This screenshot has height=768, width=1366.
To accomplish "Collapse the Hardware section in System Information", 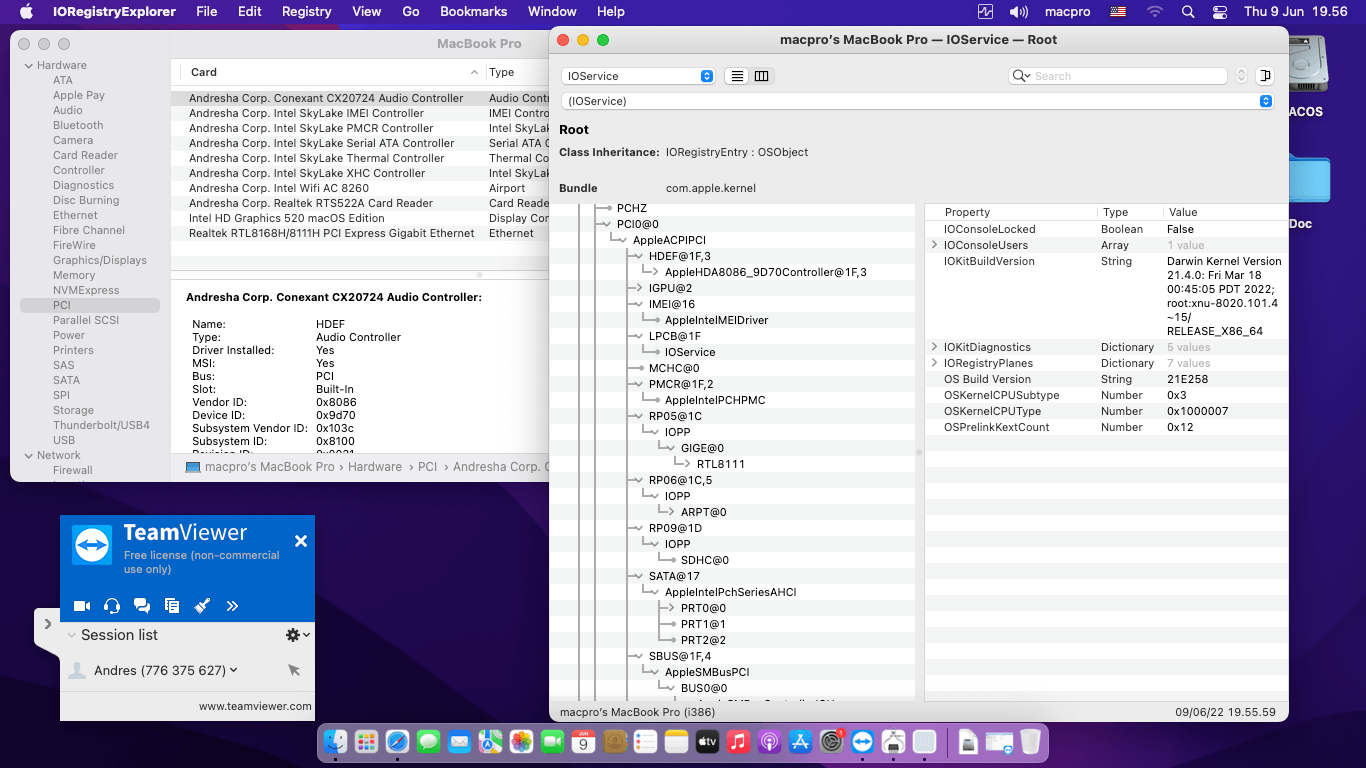I will coord(28,65).
